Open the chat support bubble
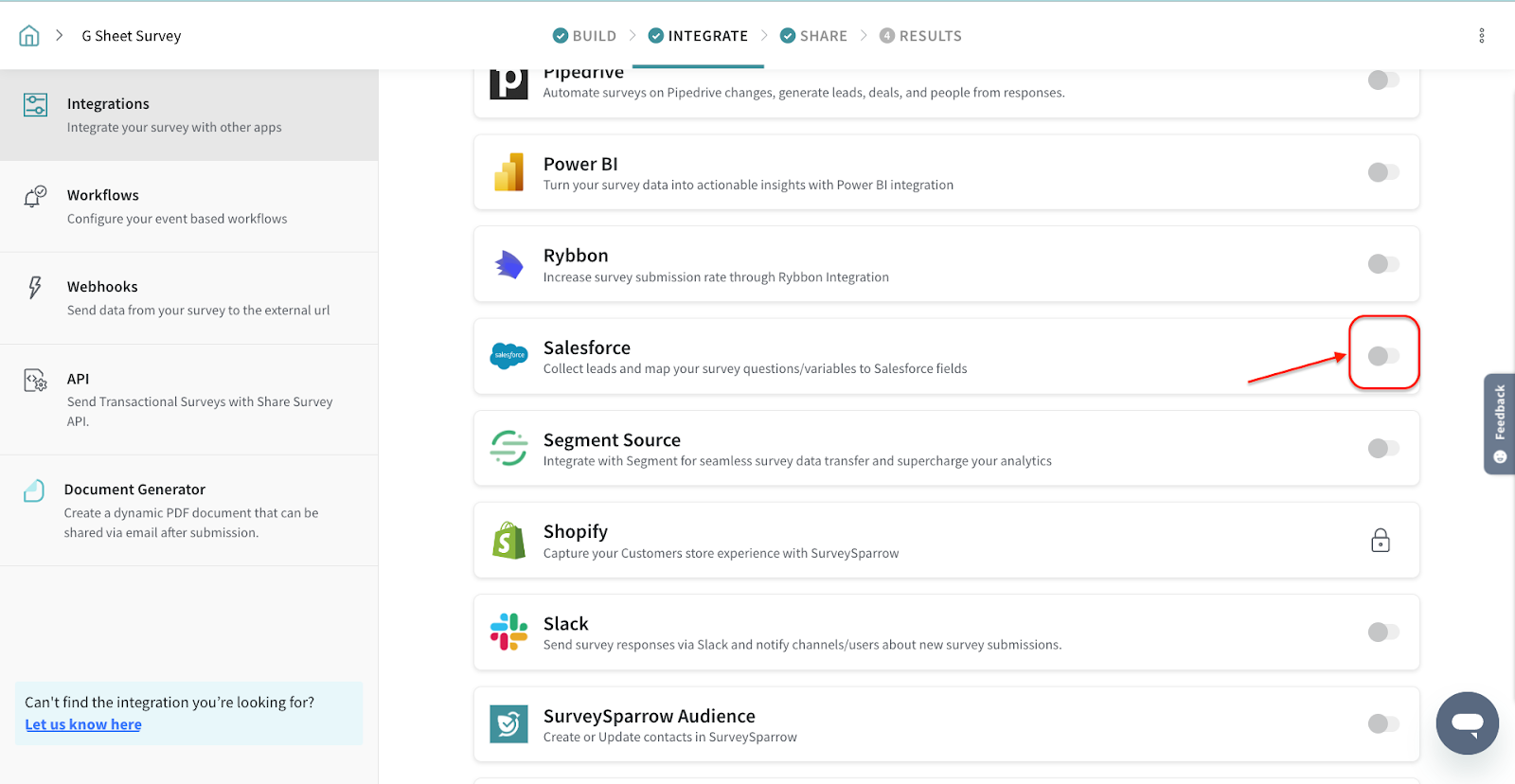1515x784 pixels. [x=1467, y=723]
